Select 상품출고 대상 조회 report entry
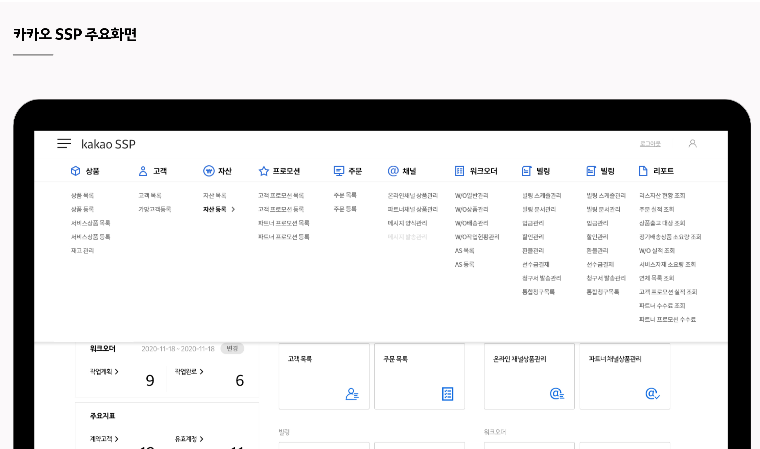760x449 pixels. pos(662,223)
